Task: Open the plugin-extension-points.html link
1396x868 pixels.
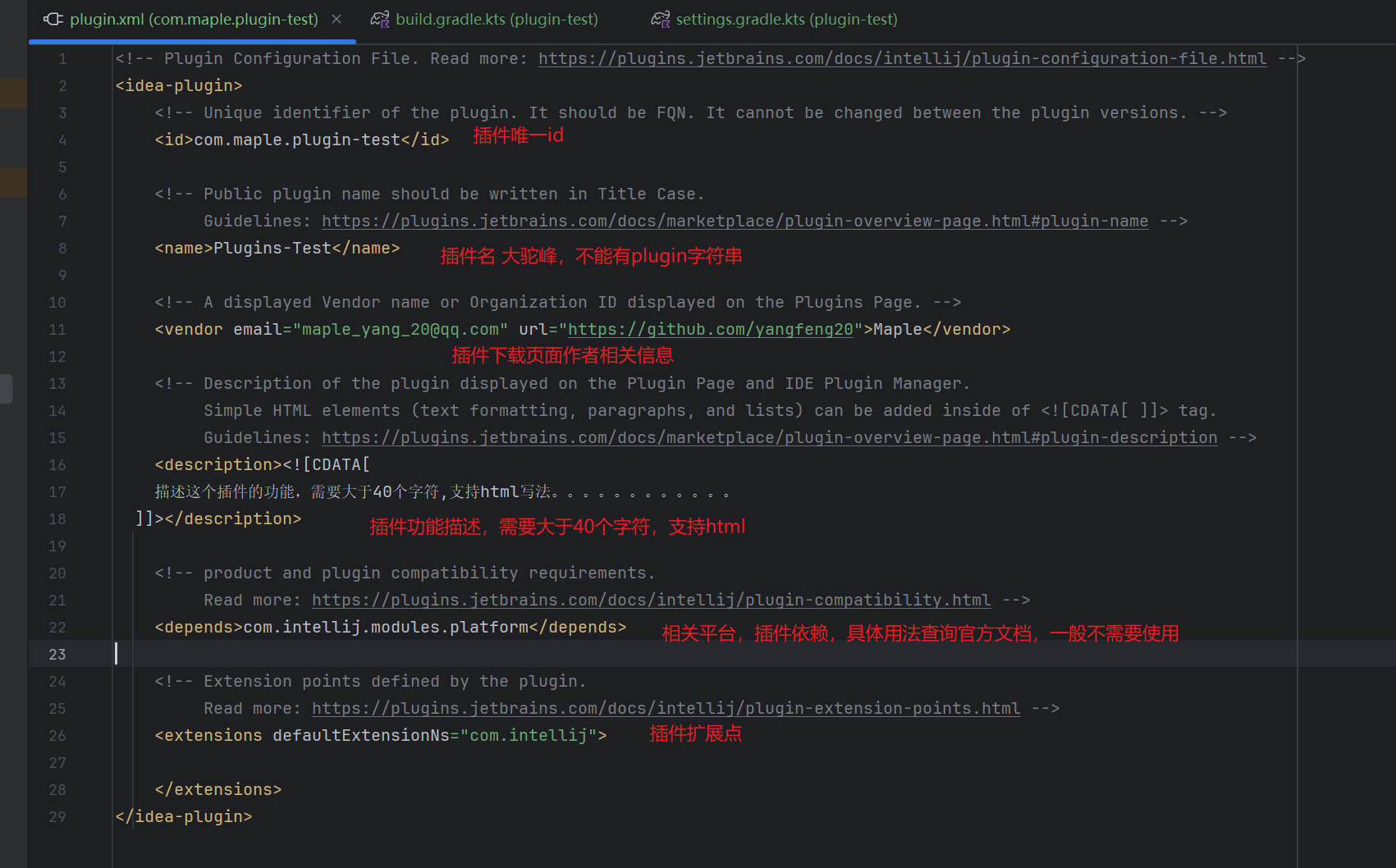Action: click(666, 708)
